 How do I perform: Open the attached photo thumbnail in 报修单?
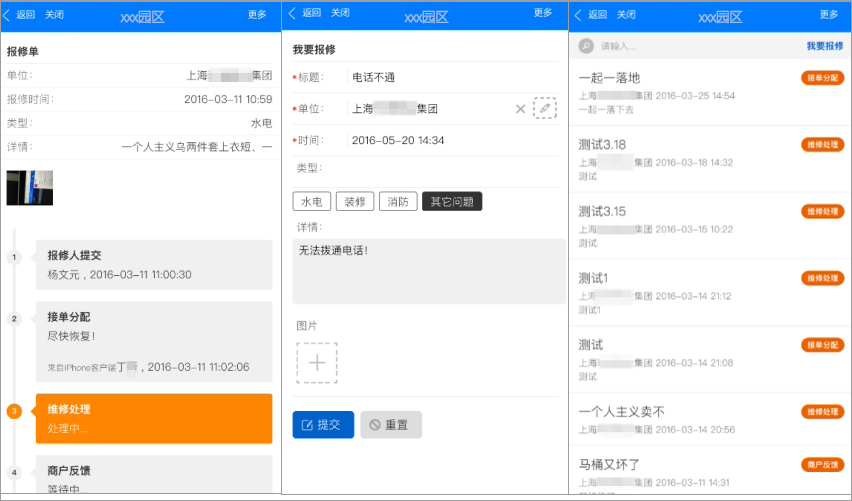click(30, 187)
